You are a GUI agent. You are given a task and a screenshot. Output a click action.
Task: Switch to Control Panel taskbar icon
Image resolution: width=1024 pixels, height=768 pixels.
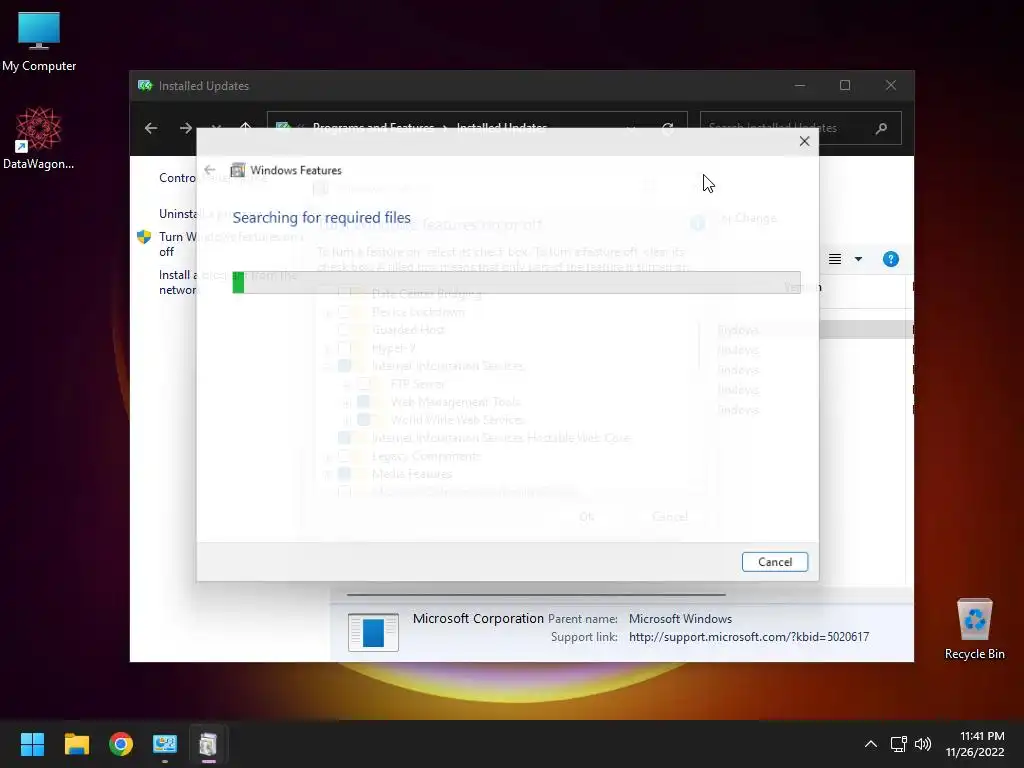point(165,744)
